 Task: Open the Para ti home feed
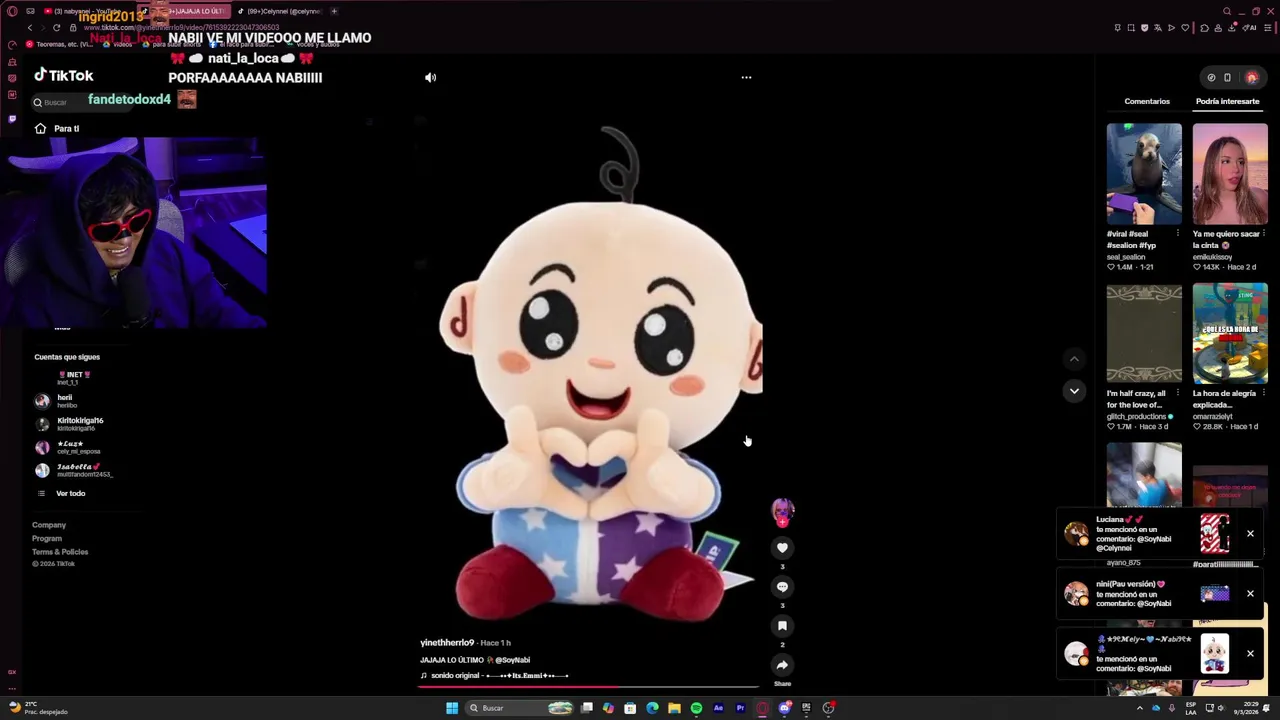[x=57, y=128]
